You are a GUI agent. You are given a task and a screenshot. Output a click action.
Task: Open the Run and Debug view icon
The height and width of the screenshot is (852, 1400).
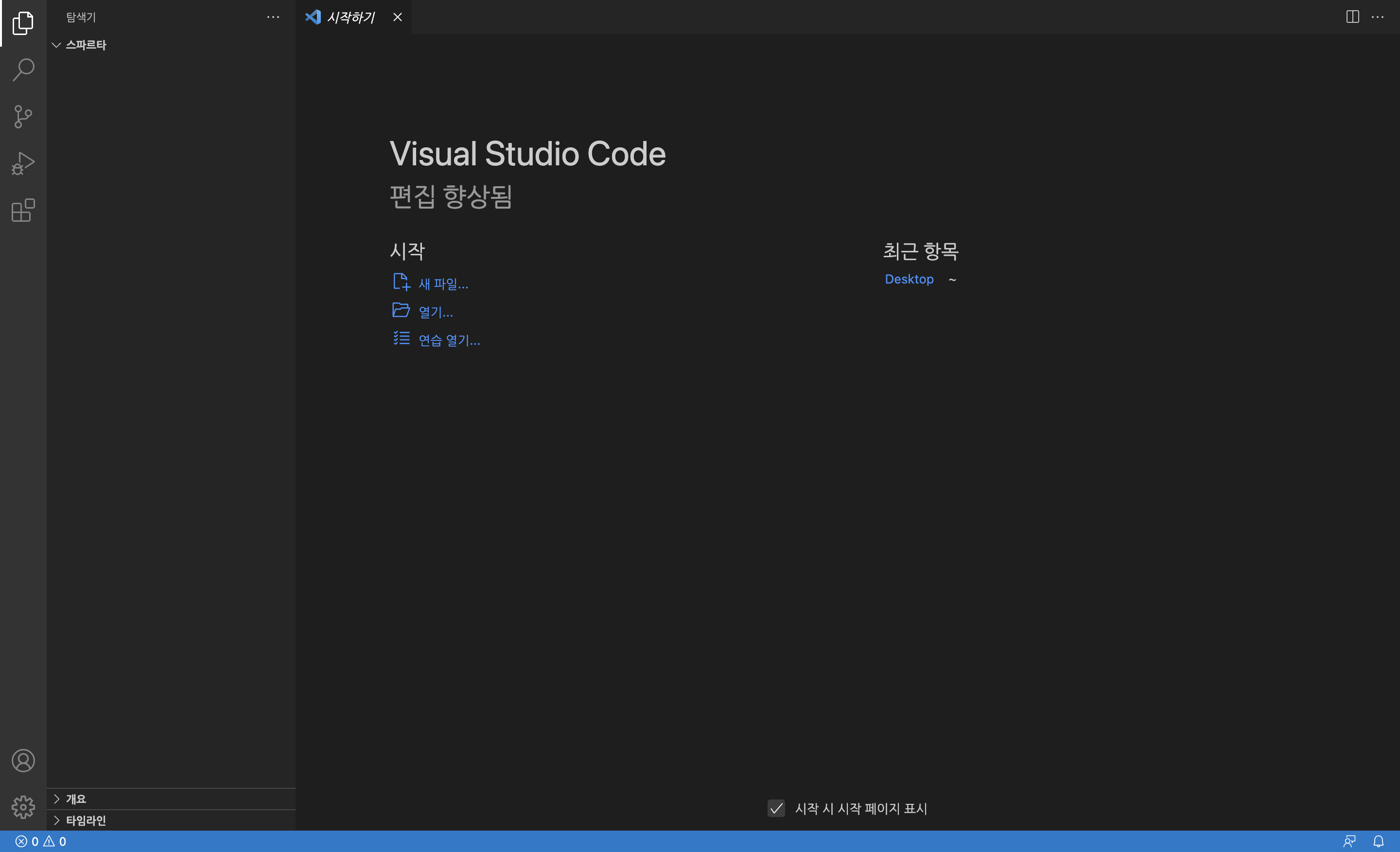point(23,163)
